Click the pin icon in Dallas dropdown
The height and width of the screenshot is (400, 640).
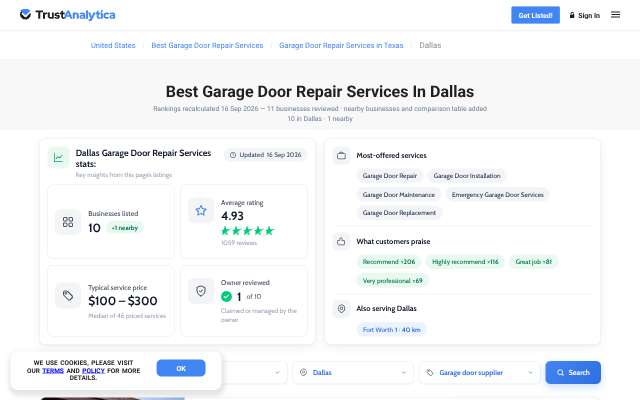click(303, 372)
